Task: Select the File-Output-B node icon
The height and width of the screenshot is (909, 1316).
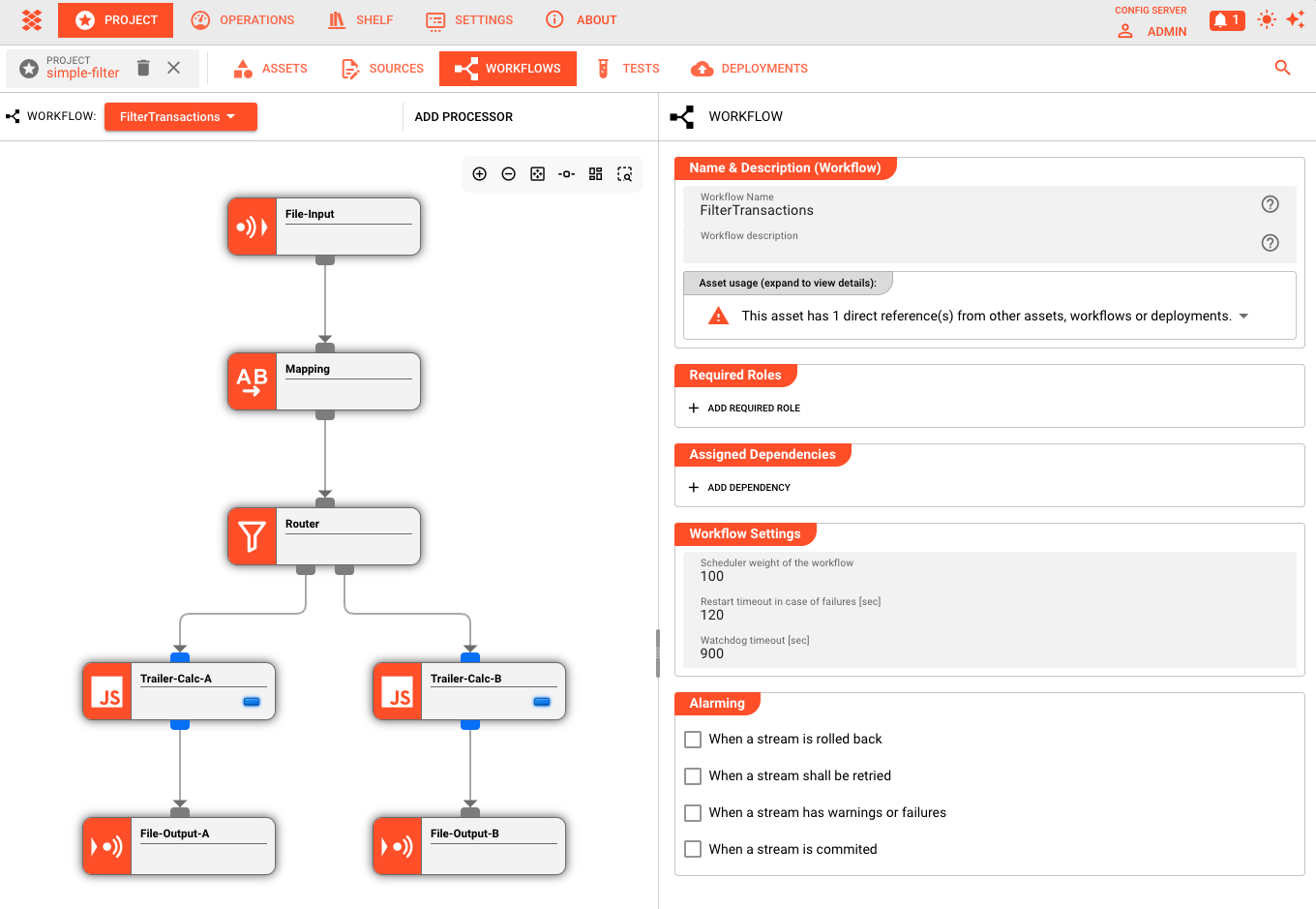Action: 398,846
